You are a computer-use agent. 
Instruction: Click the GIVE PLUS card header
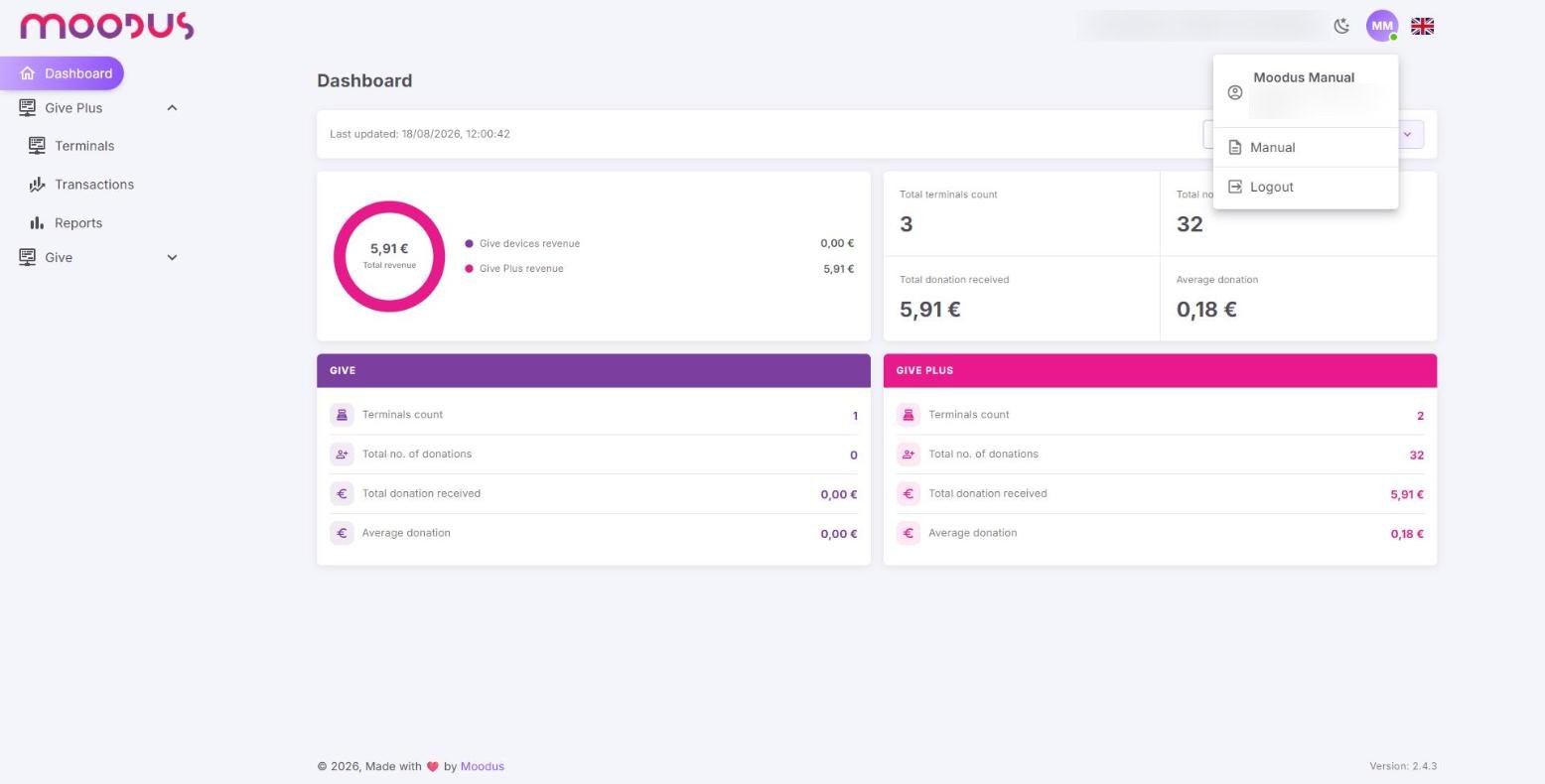(x=1160, y=370)
